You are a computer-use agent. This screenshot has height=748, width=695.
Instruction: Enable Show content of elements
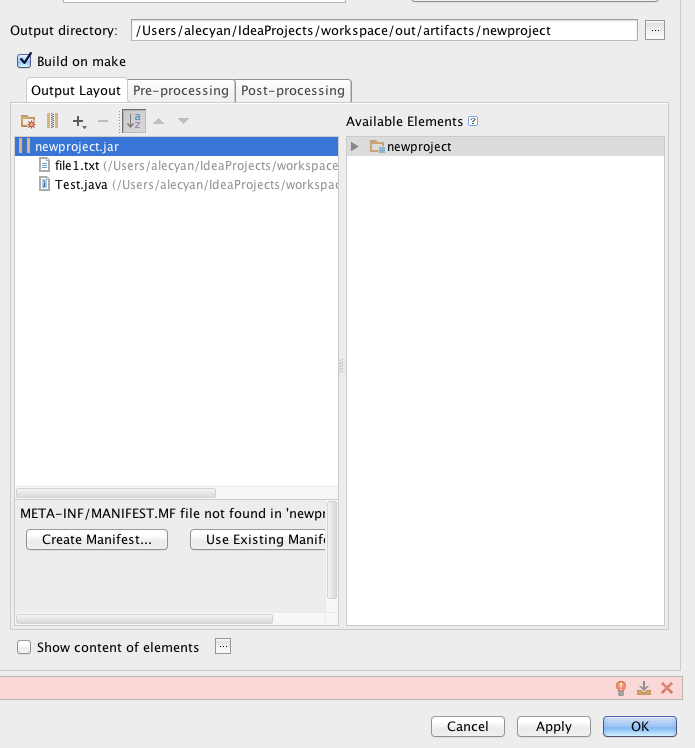pyautogui.click(x=24, y=647)
